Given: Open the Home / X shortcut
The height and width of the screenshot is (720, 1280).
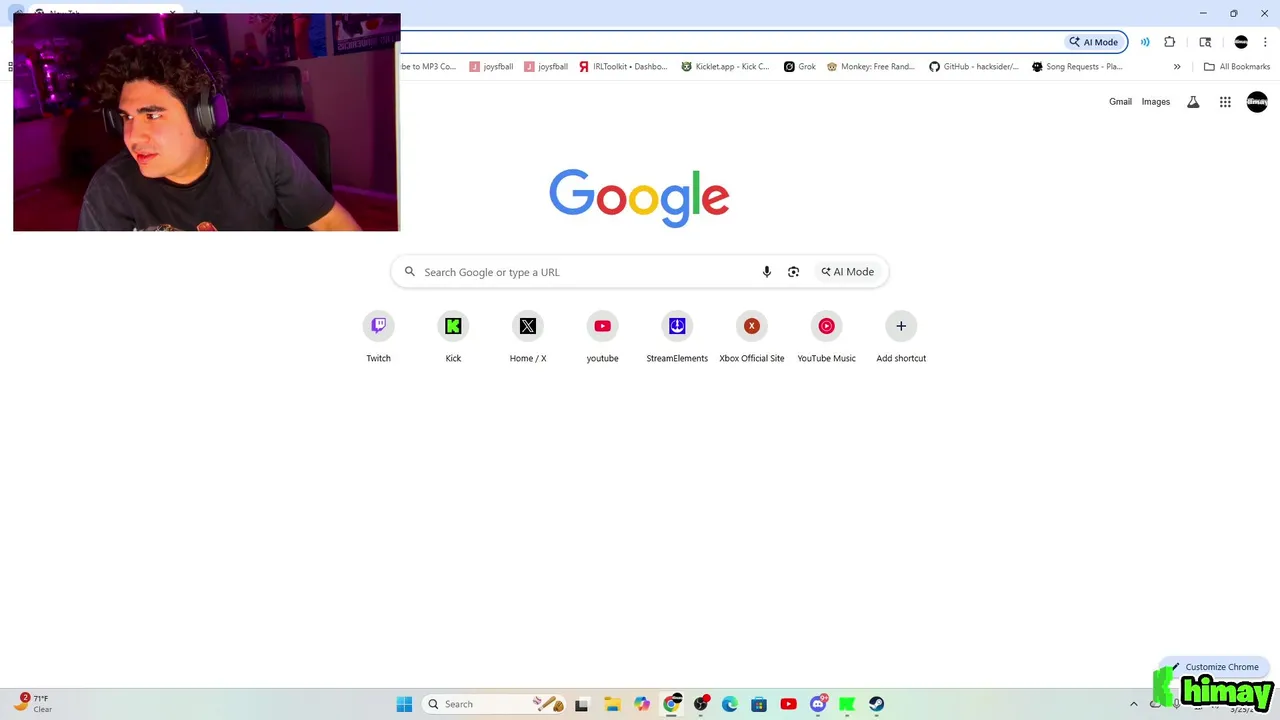Looking at the screenshot, I should 528,338.
